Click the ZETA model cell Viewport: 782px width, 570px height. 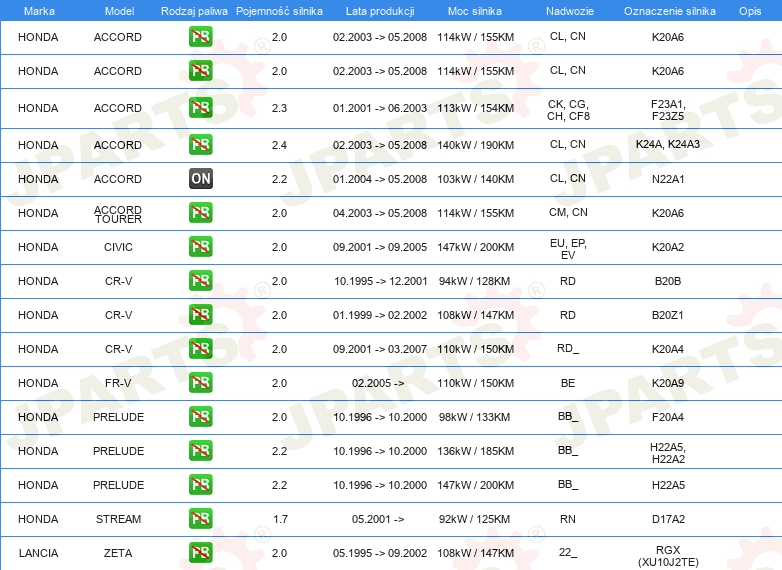click(118, 553)
